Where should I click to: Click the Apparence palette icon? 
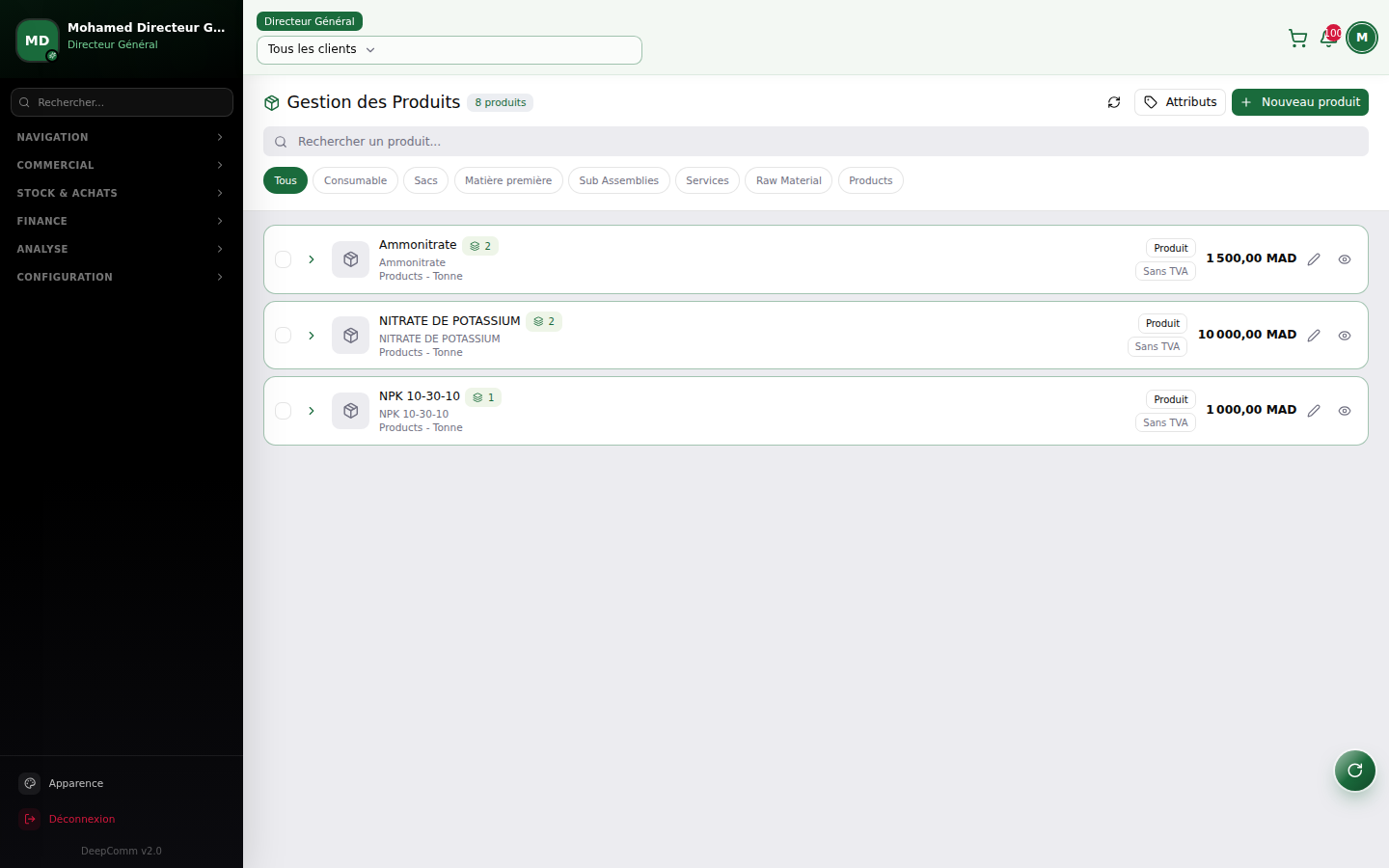pos(30,783)
